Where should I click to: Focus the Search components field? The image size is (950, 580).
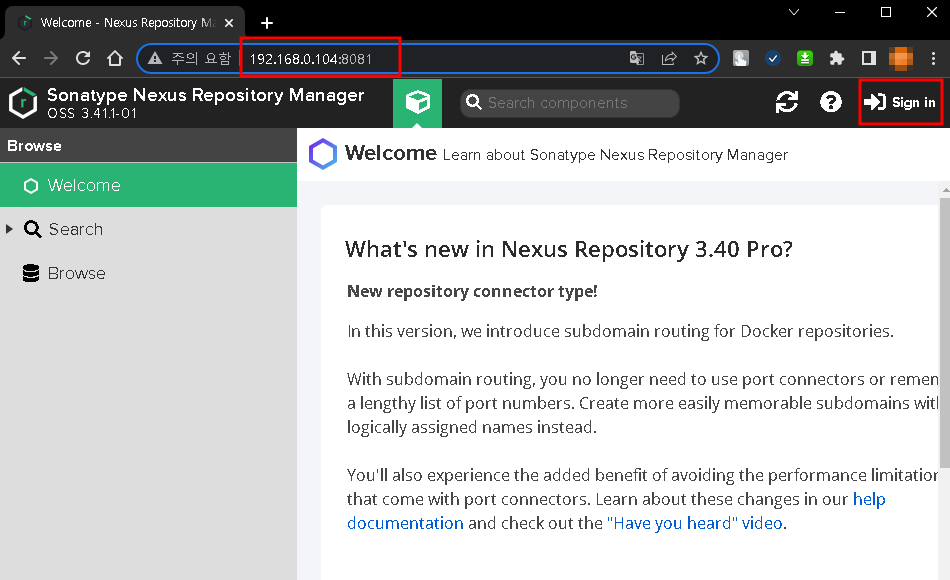tap(570, 103)
